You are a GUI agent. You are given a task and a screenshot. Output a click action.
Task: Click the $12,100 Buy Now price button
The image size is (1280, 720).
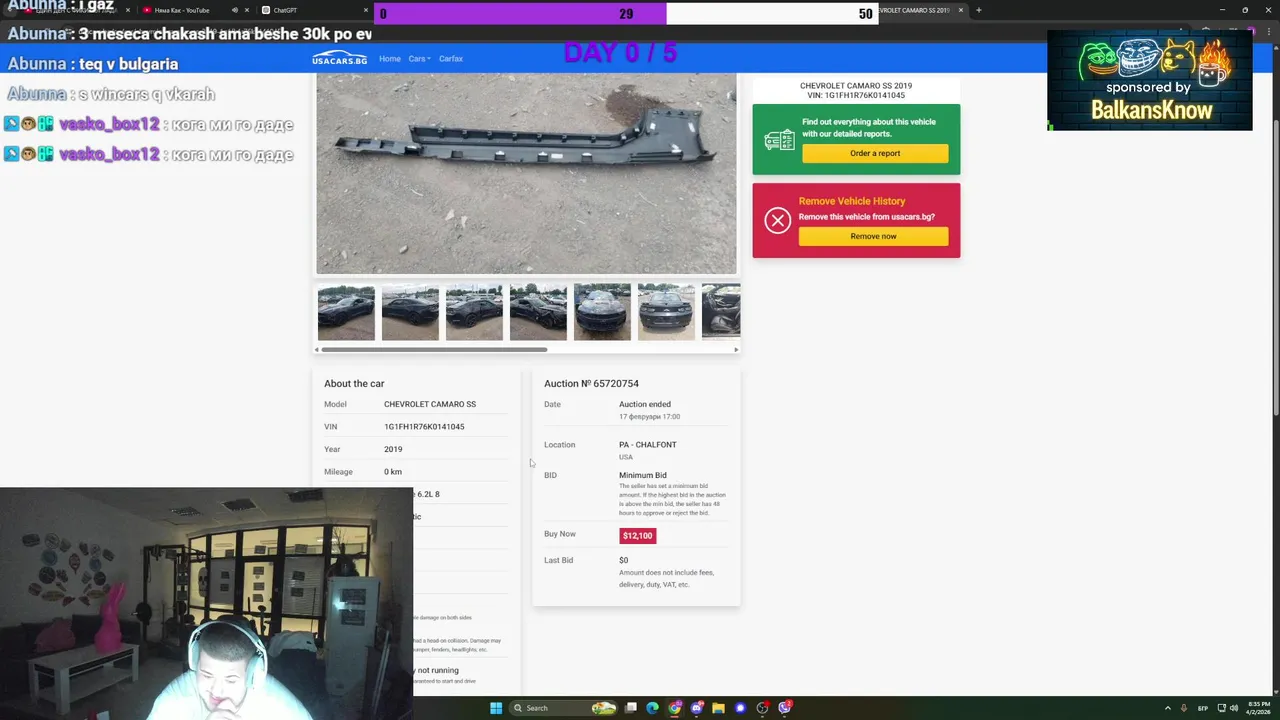[637, 535]
